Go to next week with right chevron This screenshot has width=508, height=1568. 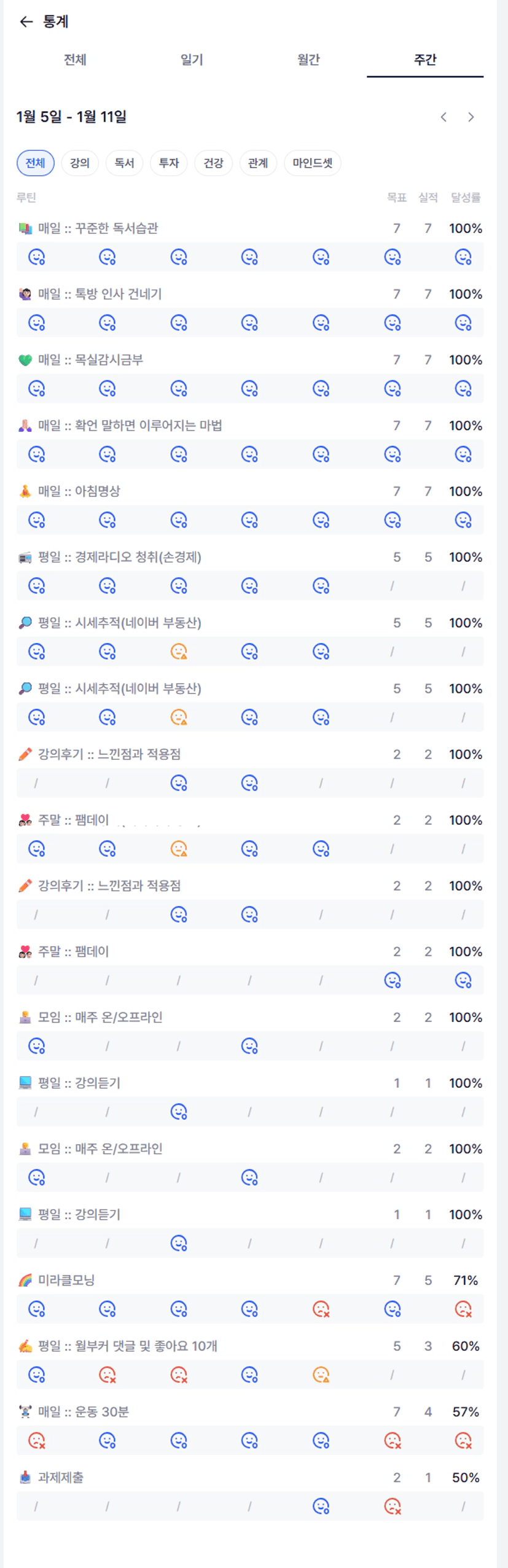(x=471, y=117)
